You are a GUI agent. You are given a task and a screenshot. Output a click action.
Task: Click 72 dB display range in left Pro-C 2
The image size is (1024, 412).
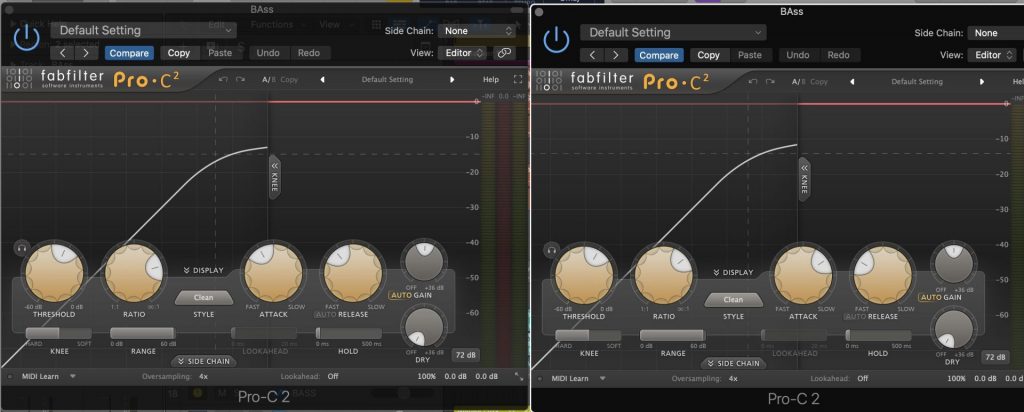[466, 355]
